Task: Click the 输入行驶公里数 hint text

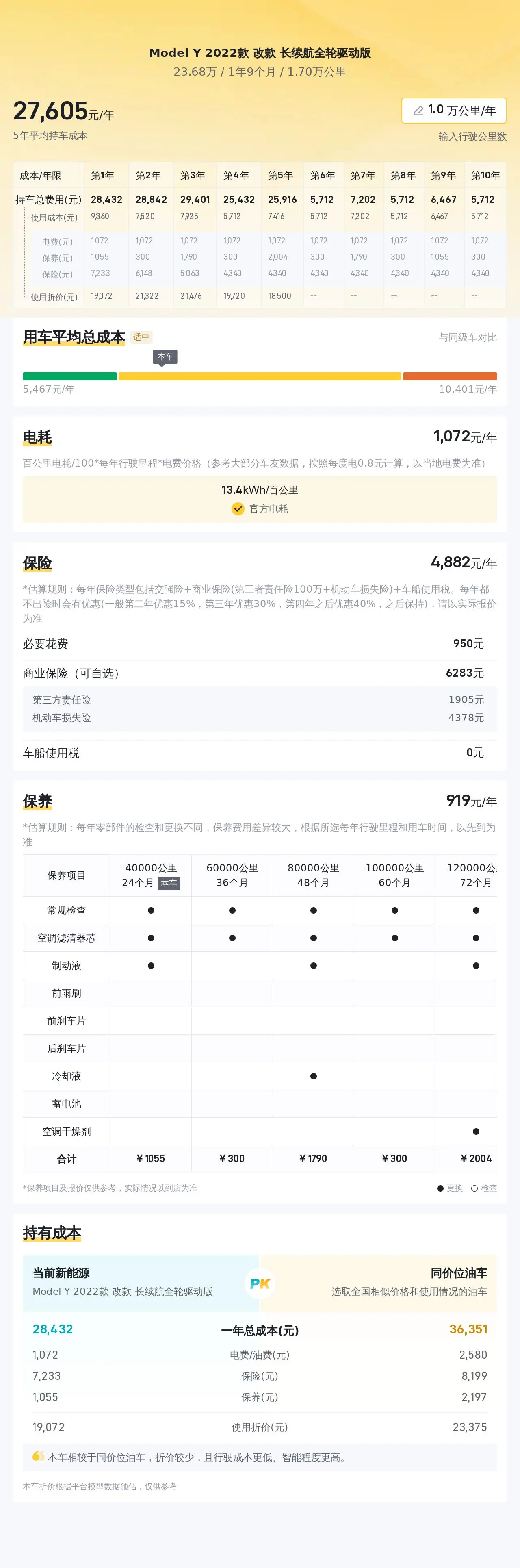Action: click(x=472, y=136)
